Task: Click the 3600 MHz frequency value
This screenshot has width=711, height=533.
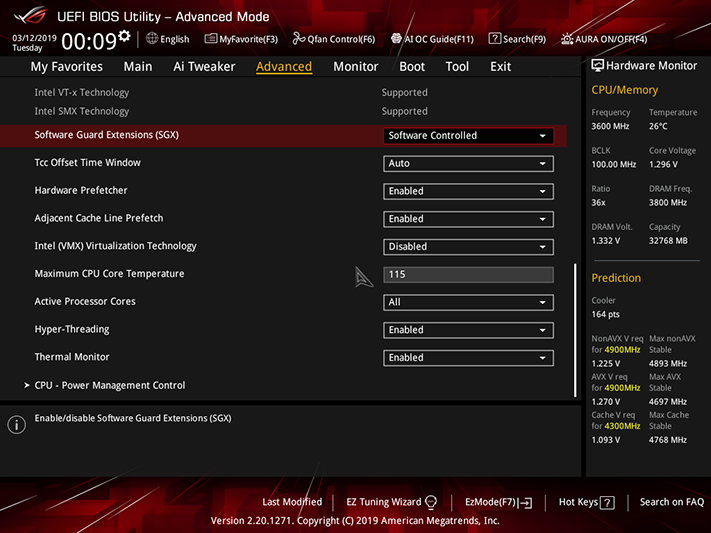Action: click(610, 127)
